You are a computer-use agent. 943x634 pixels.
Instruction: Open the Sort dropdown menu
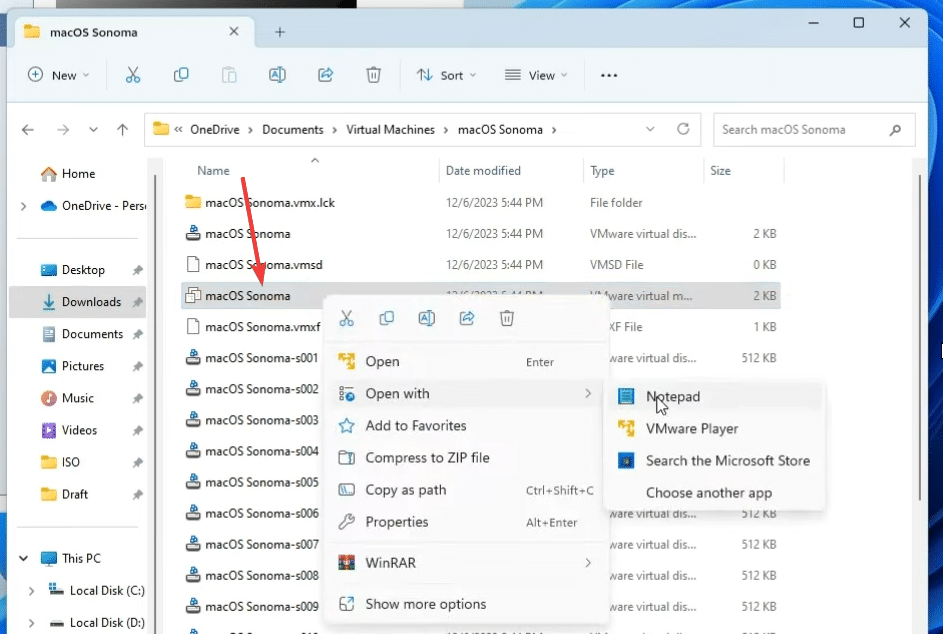[x=446, y=75]
